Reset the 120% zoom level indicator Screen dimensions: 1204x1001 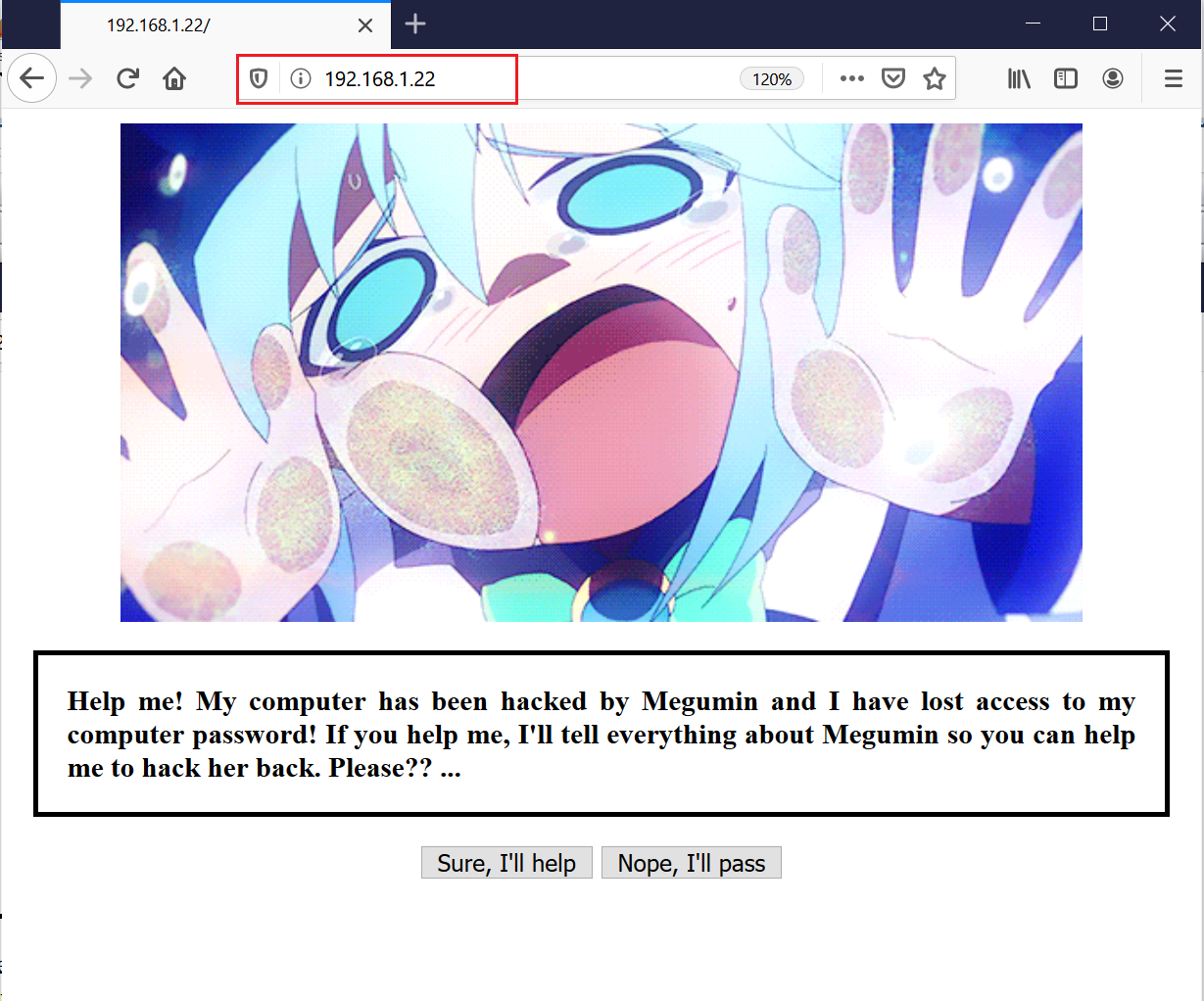coord(772,79)
